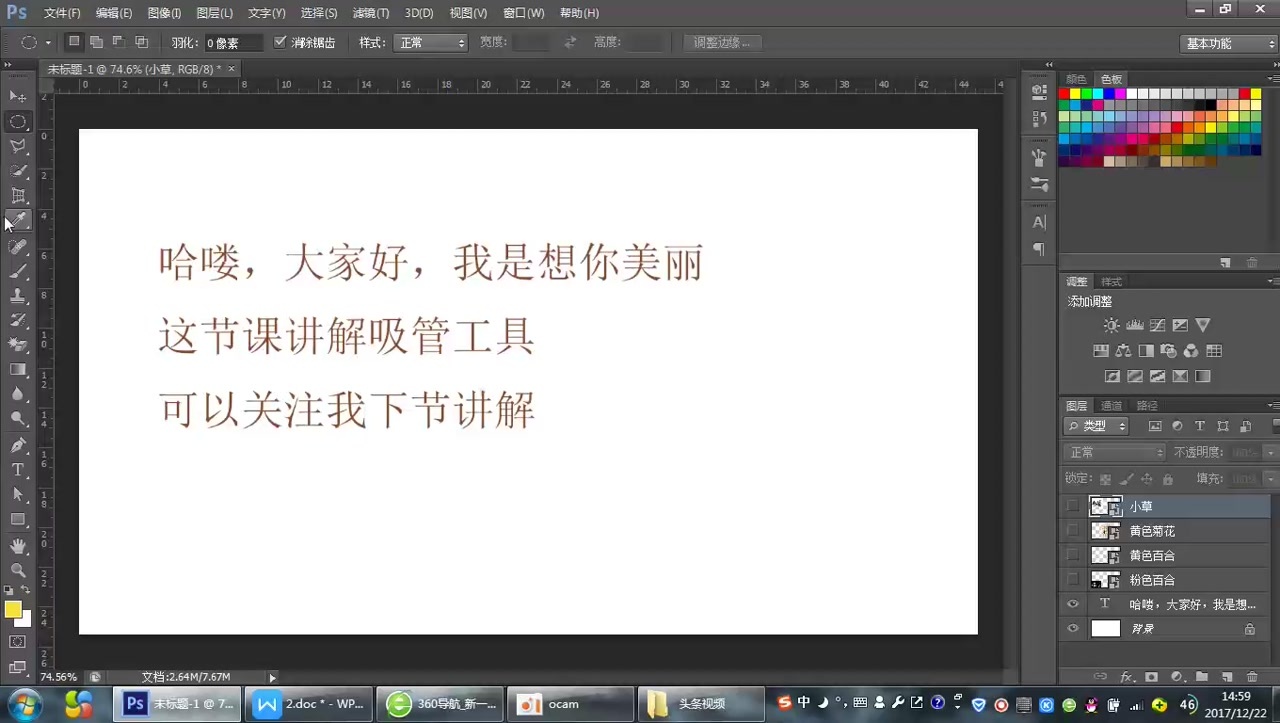Viewport: 1280px width, 723px height.
Task: Toggle the anti-alias (消除锯齿) checkbox
Action: tap(280, 43)
